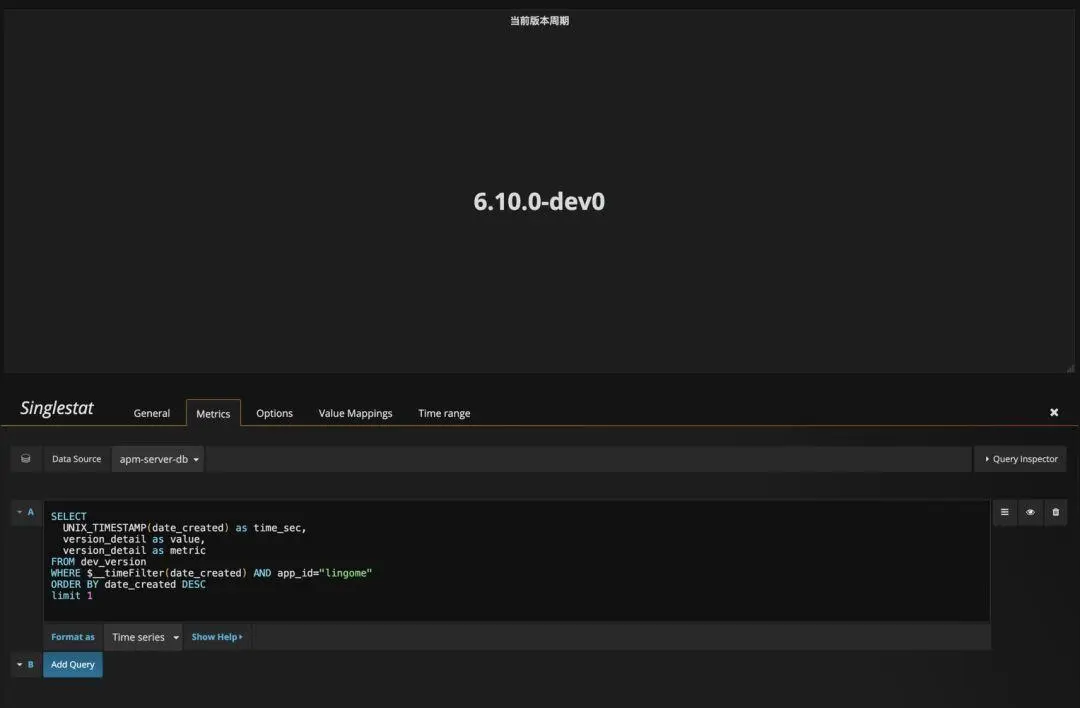Expand the Query Inspector
This screenshot has width=1080, height=708.
click(x=1021, y=459)
